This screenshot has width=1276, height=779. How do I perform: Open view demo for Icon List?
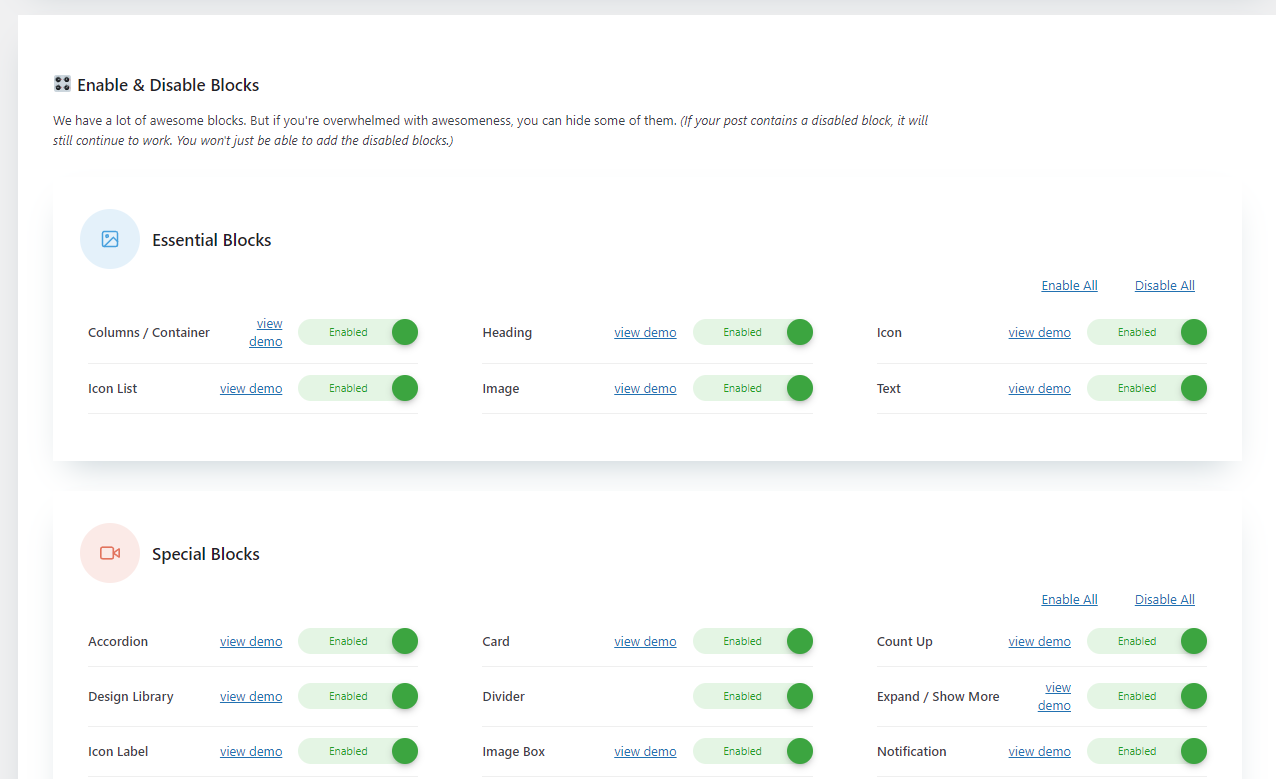251,388
